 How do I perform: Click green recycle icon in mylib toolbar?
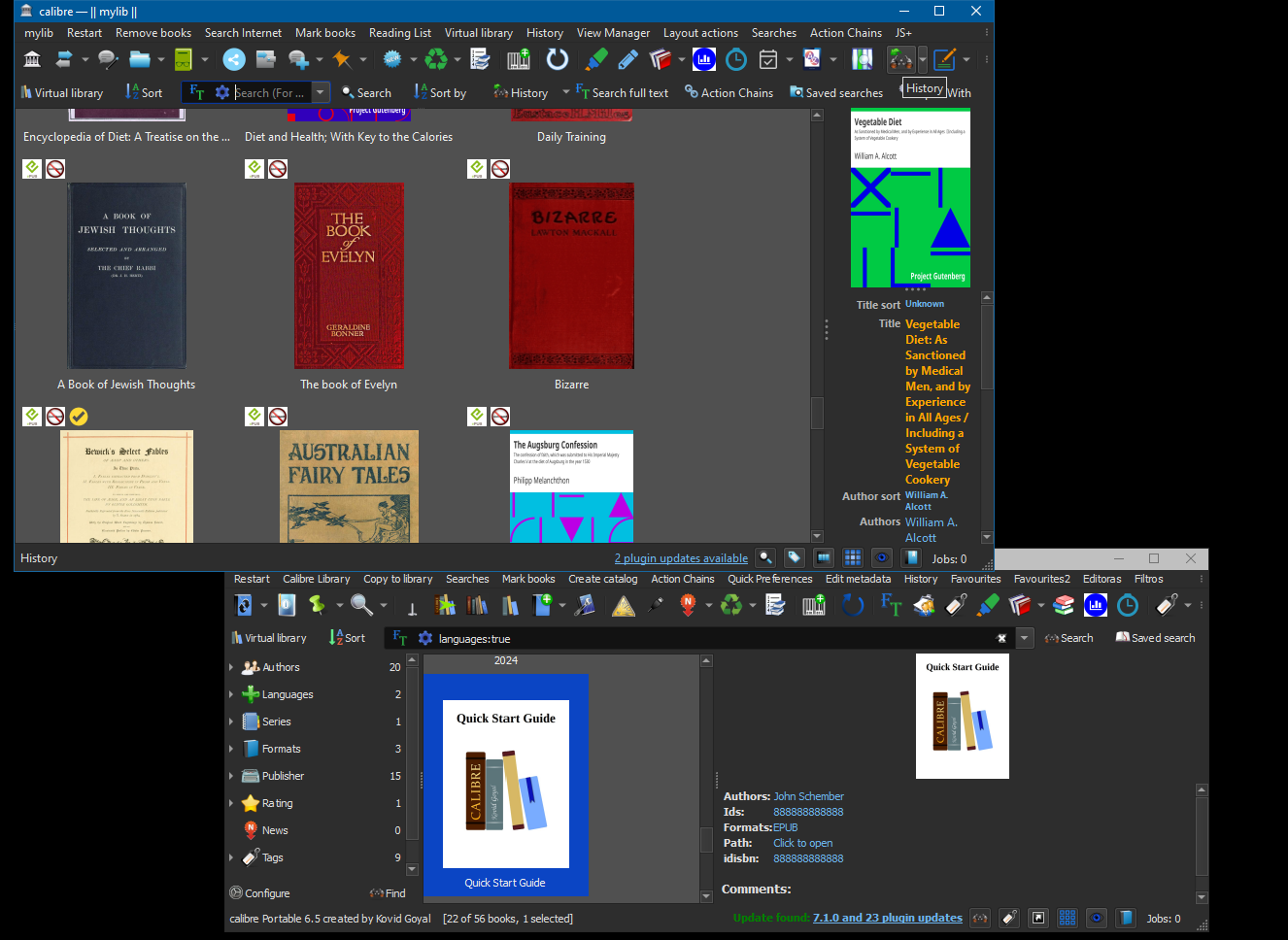436,60
